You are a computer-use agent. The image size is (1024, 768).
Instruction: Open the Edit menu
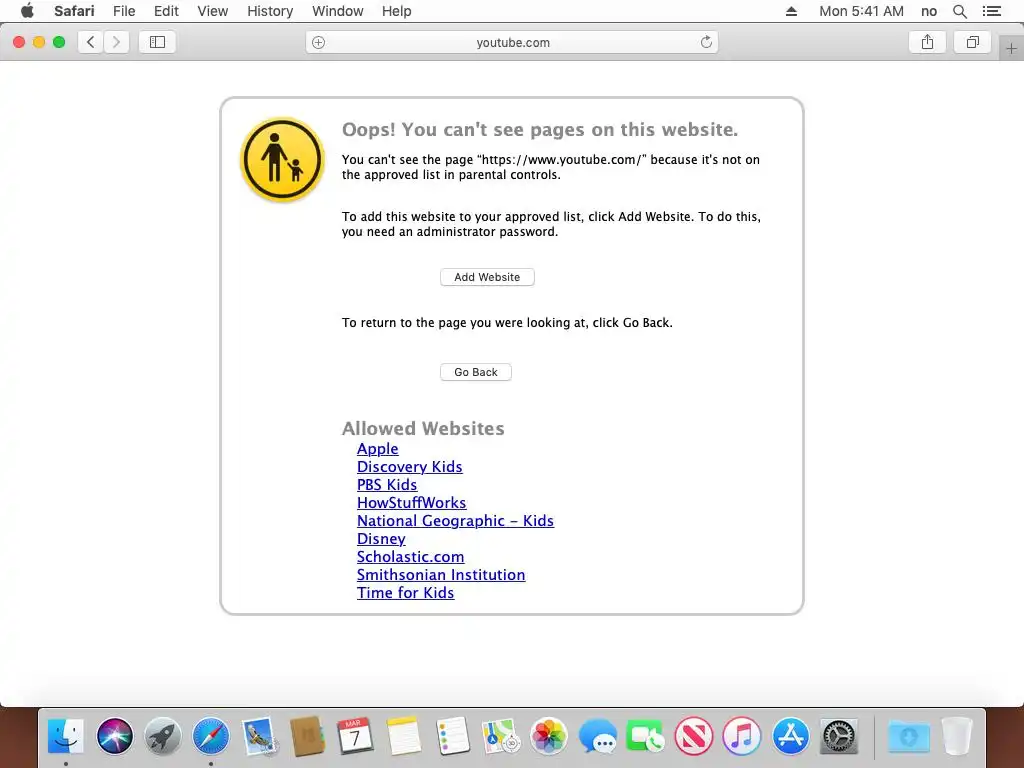166,11
